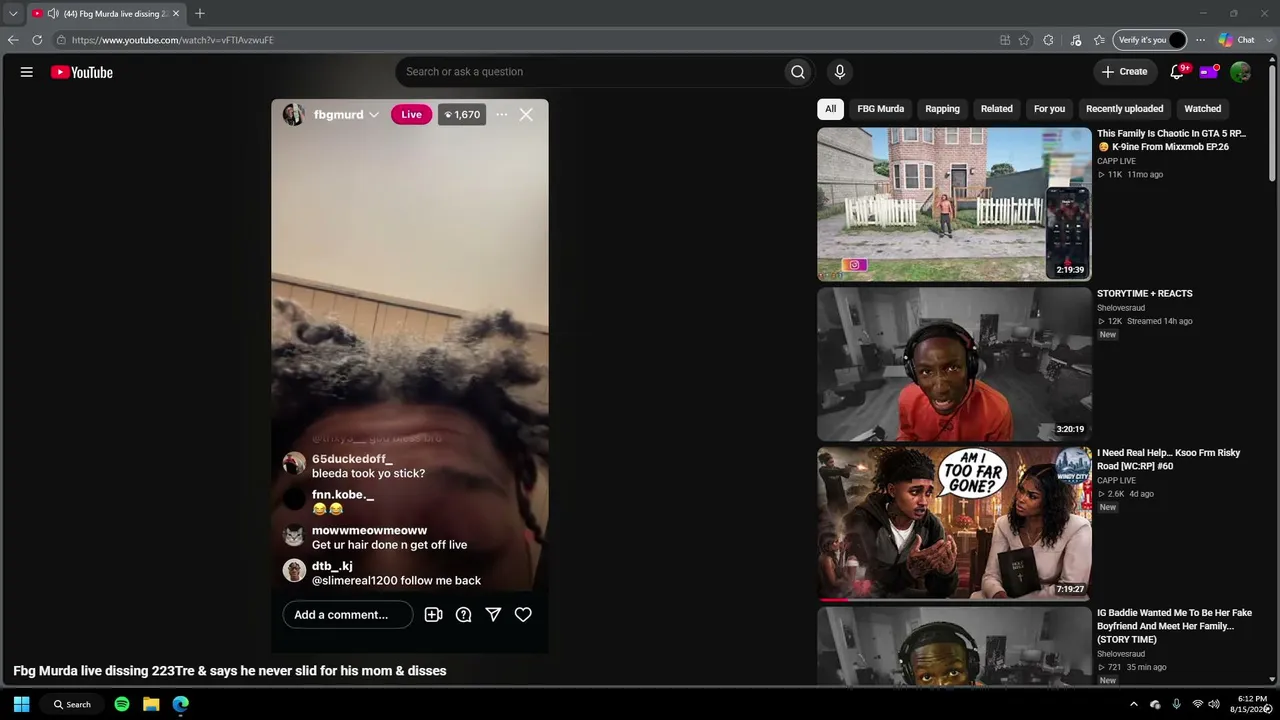Open the browser app-grid icon in address bar
The image size is (1280, 720).
1005,40
